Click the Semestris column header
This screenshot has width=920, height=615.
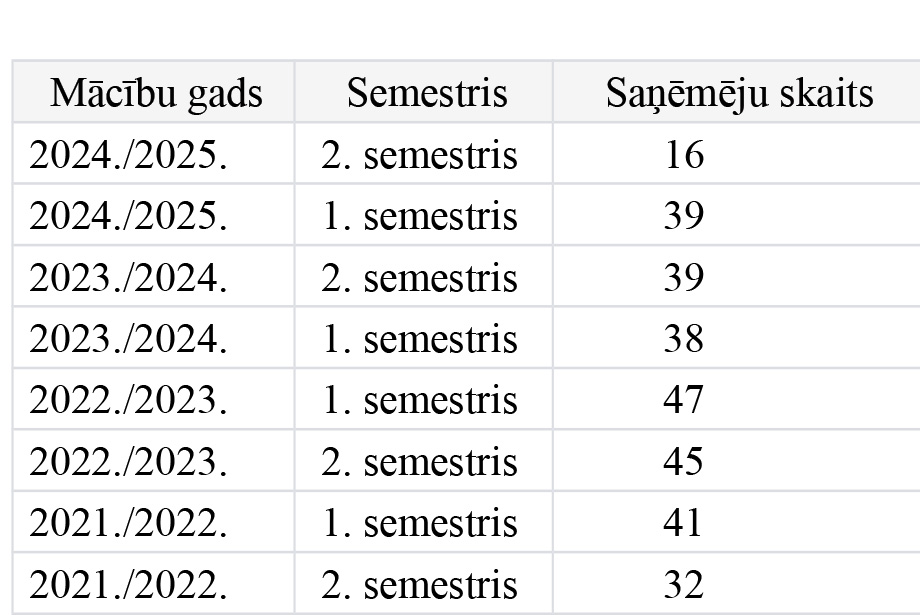pos(427,93)
